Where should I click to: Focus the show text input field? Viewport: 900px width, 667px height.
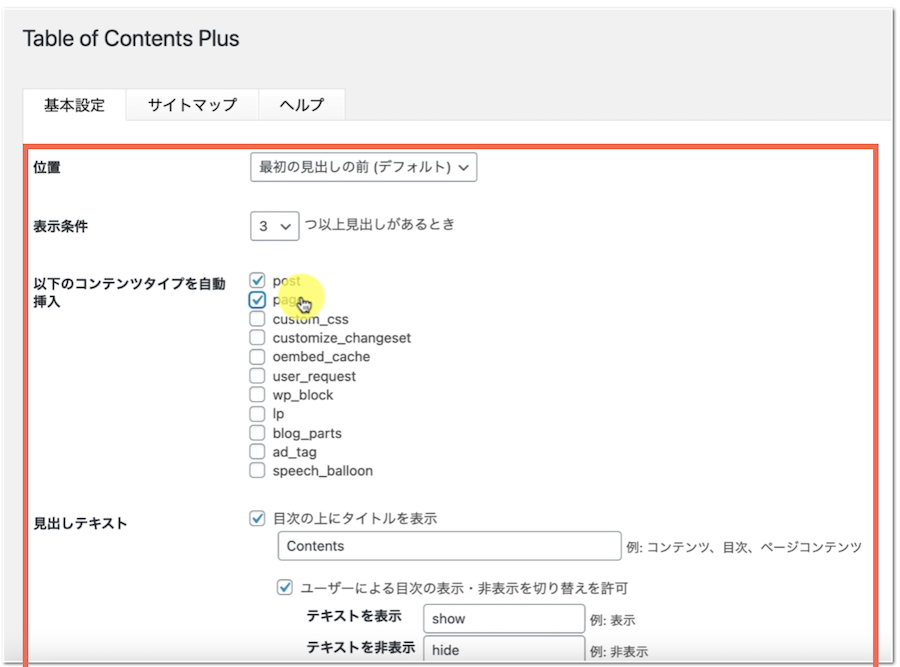(503, 618)
